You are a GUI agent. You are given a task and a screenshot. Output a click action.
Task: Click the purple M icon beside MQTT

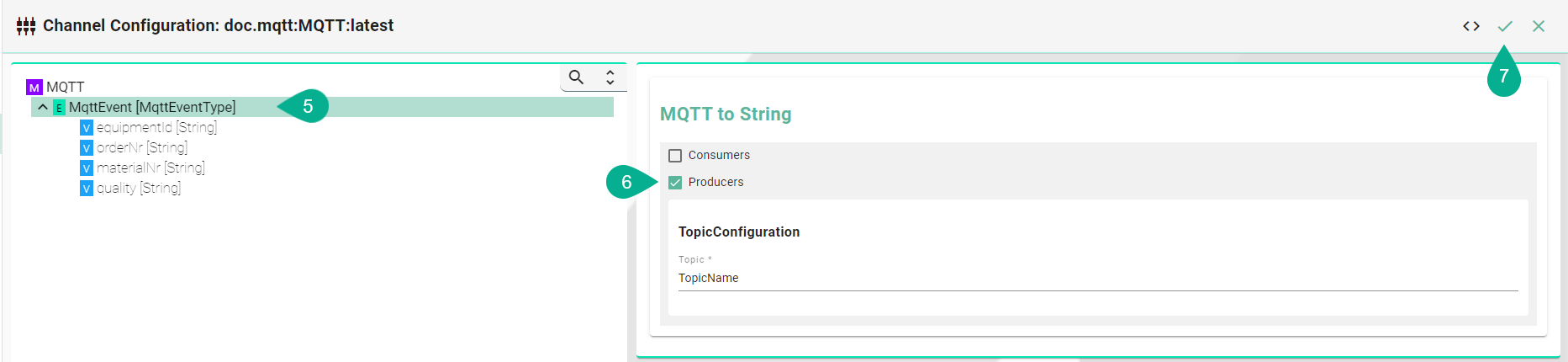coord(34,88)
